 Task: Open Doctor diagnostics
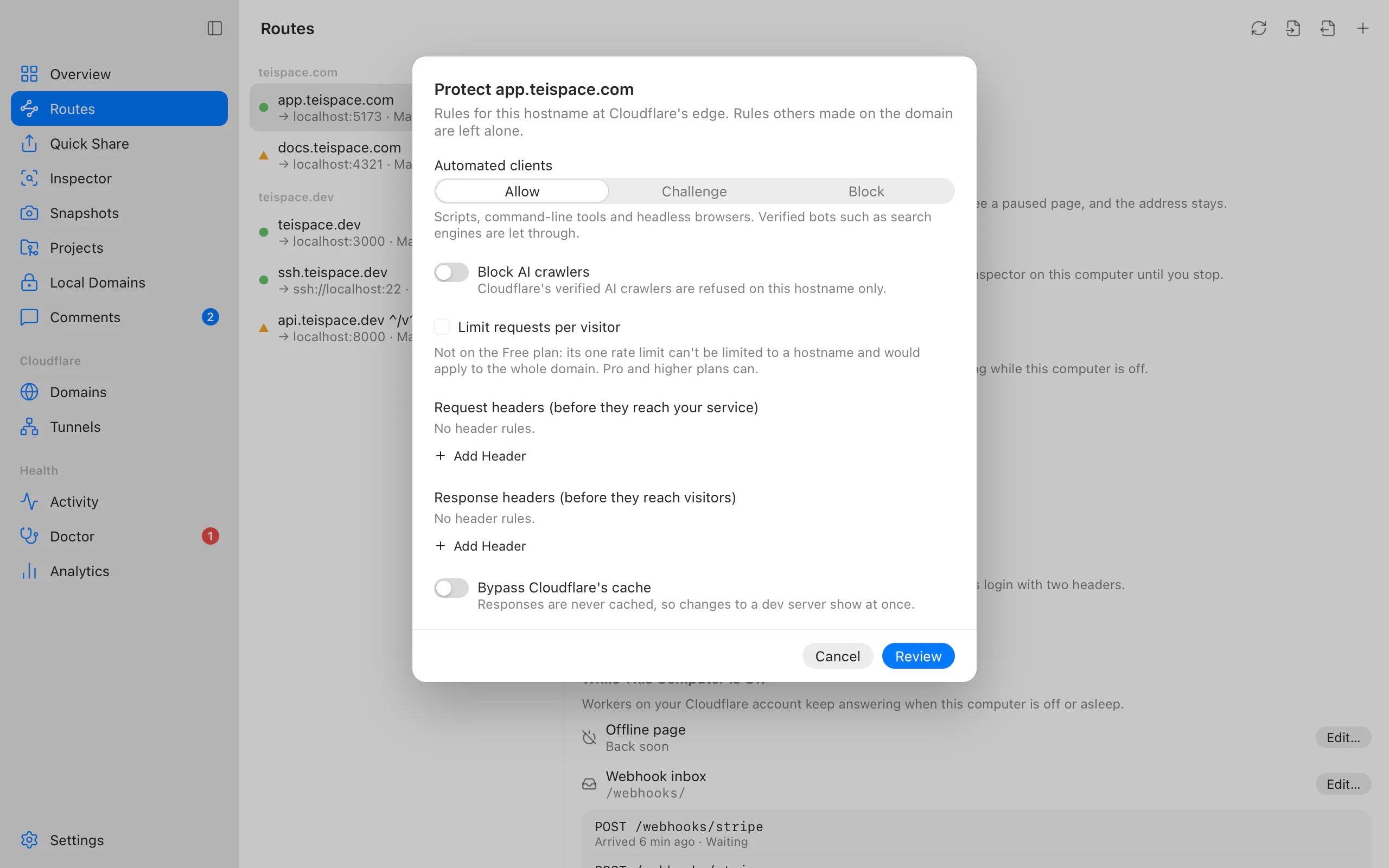click(x=119, y=536)
